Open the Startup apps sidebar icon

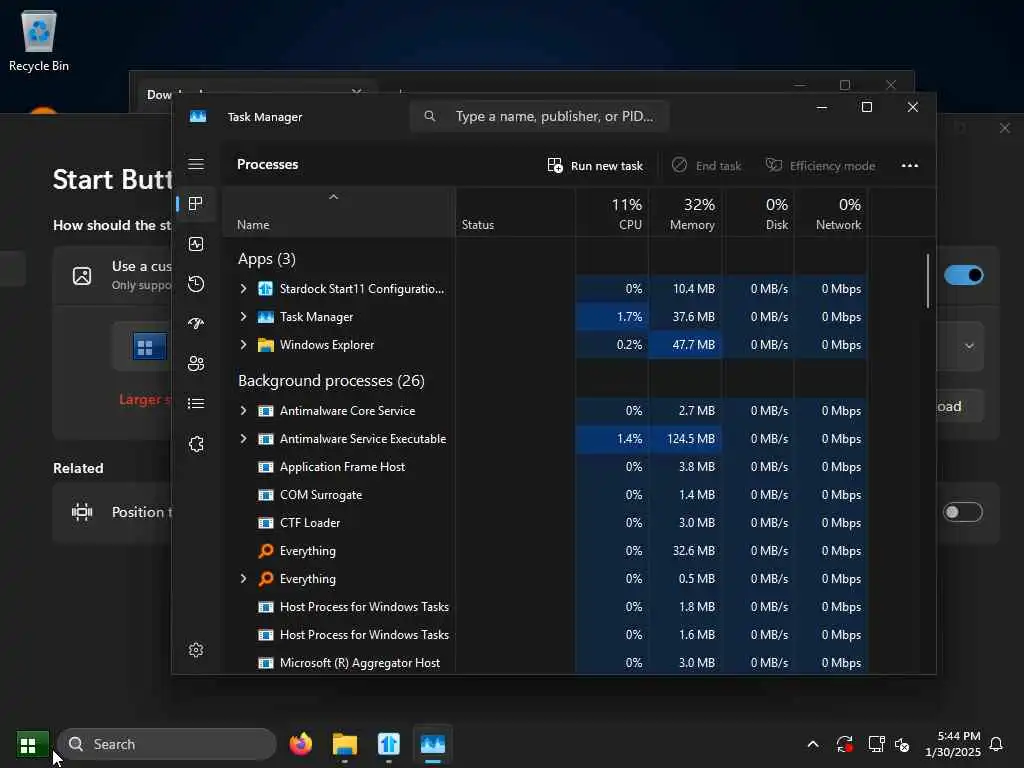[196, 324]
